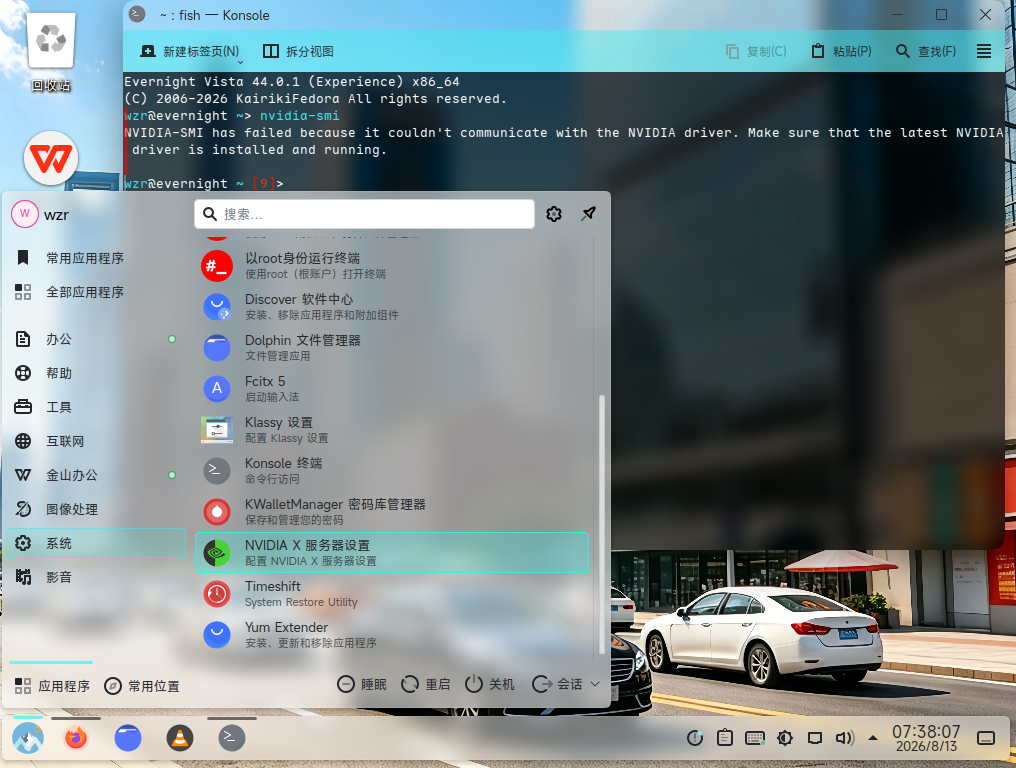Open the 办公 category

point(96,339)
